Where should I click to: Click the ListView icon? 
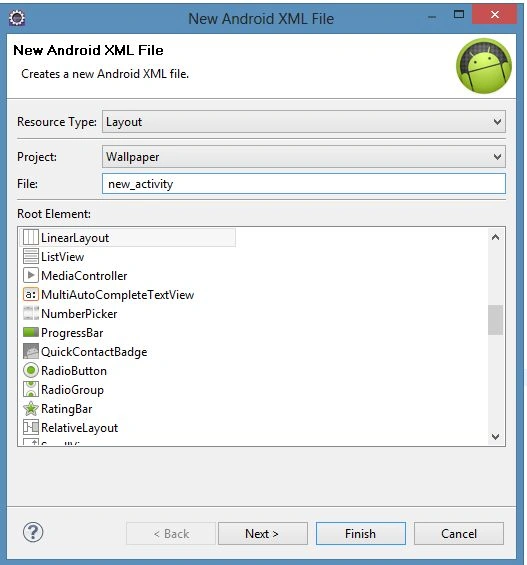[x=31, y=257]
